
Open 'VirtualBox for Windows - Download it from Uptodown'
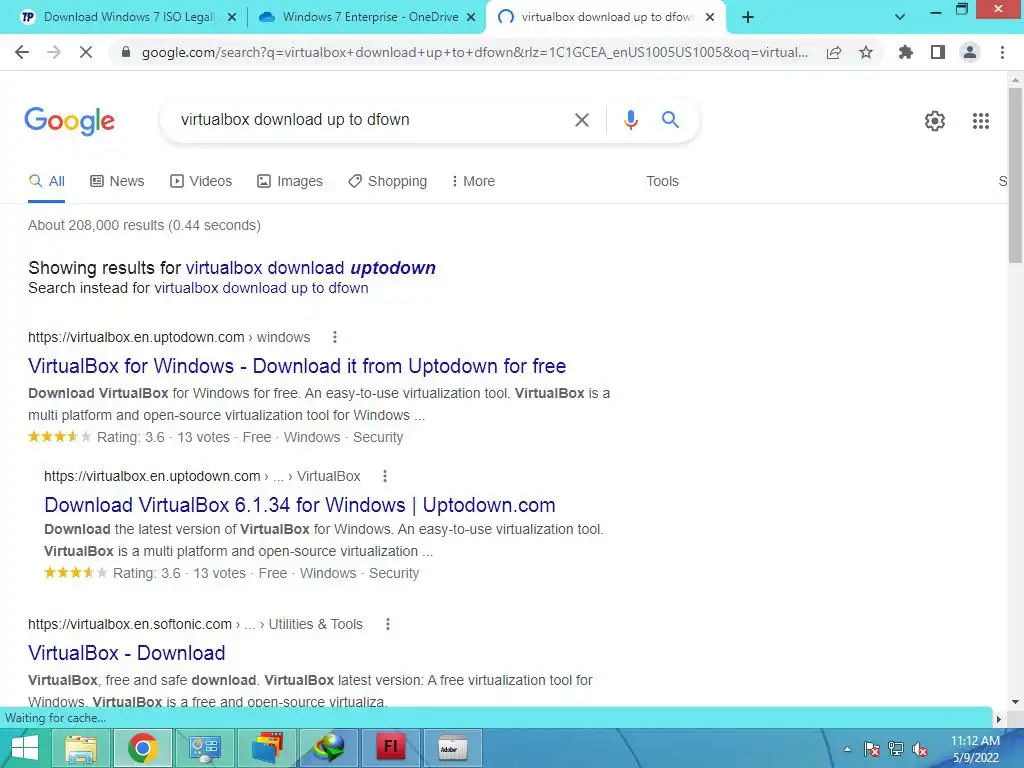[x=296, y=366]
